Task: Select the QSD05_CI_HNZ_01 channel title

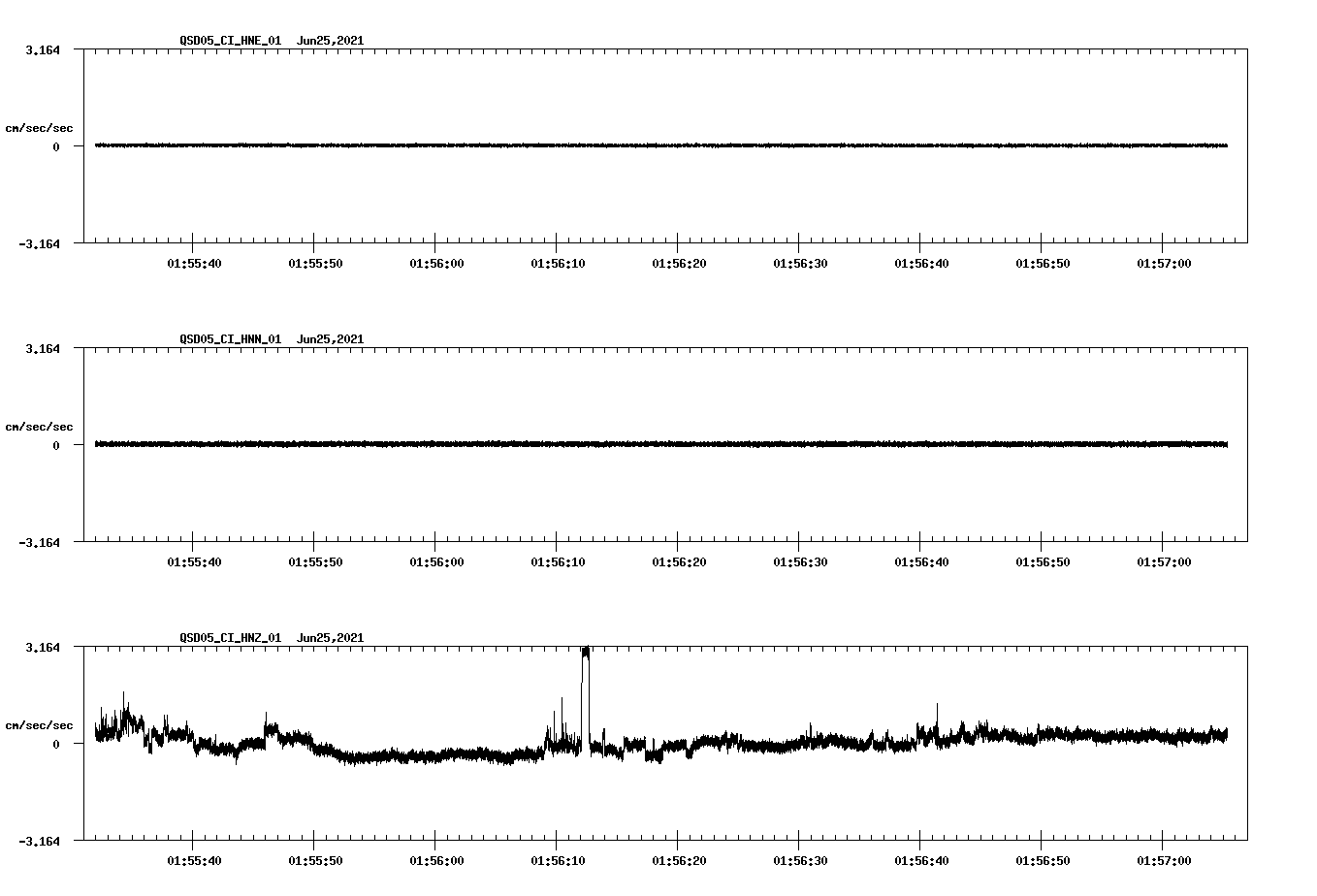Action: pyautogui.click(x=231, y=638)
